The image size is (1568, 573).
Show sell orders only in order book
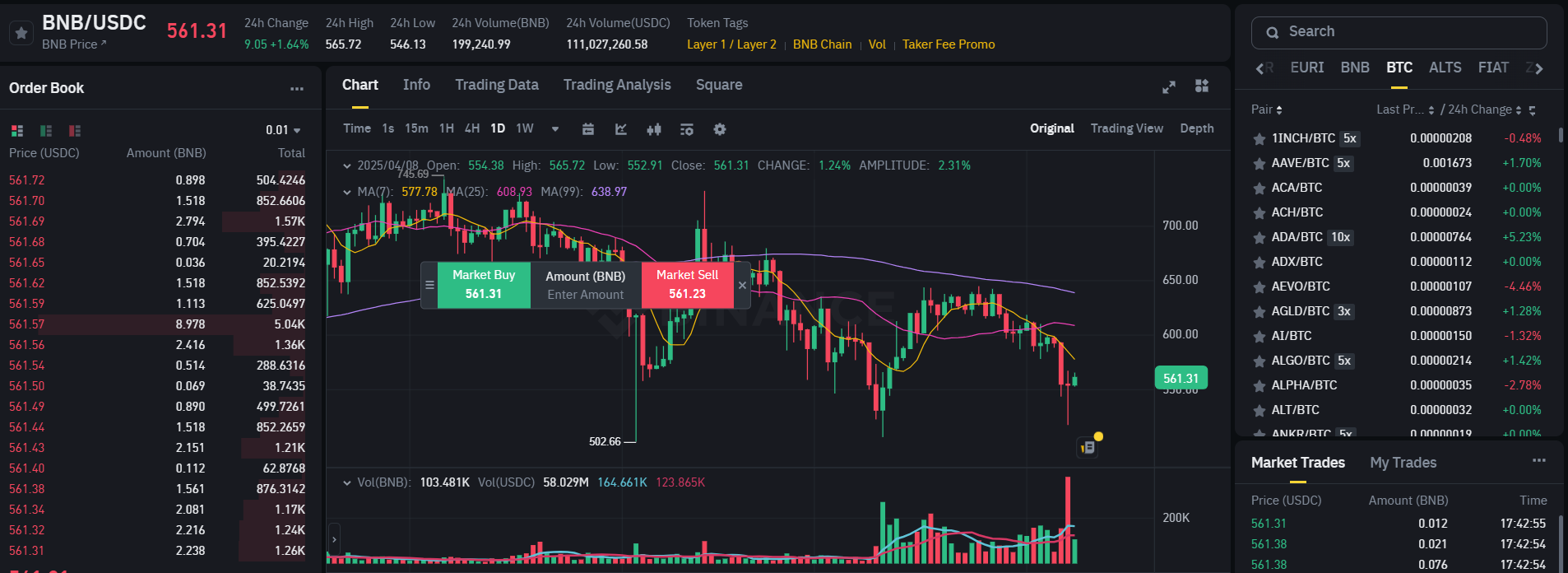(75, 131)
